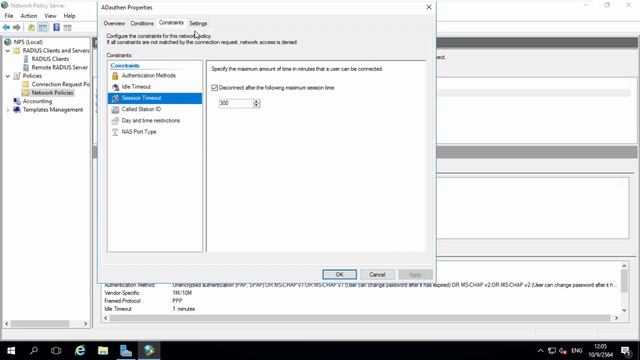Viewport: 640px width, 360px height.
Task: Collapse the Policies tree node
Action: point(8,76)
